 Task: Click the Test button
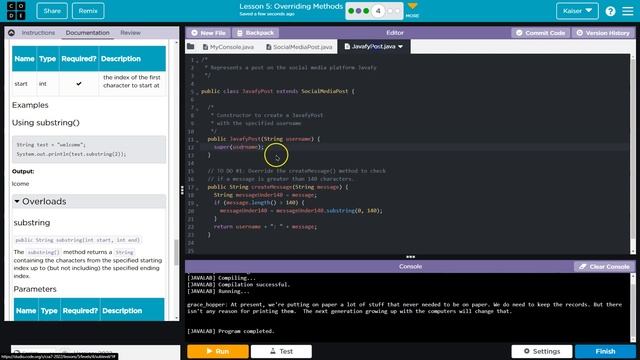coord(281,351)
